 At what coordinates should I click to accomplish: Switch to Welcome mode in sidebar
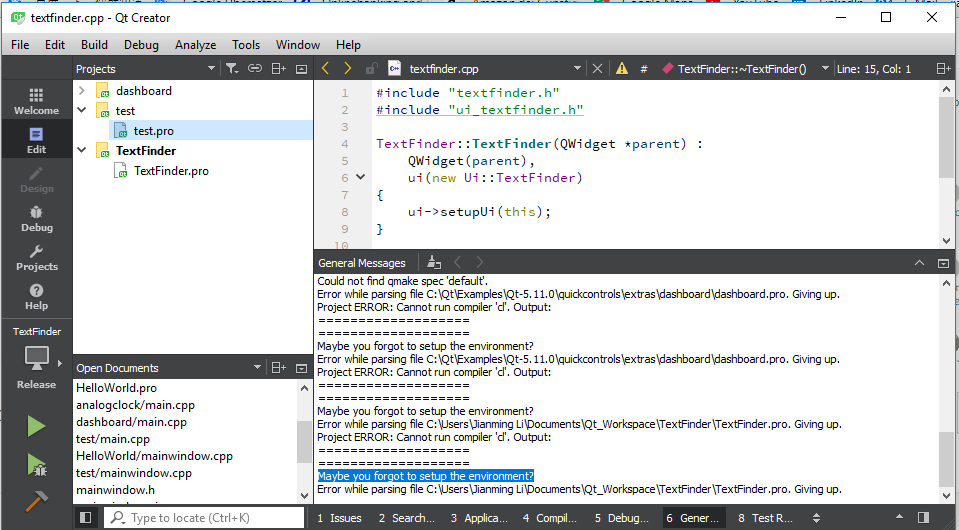click(36, 101)
